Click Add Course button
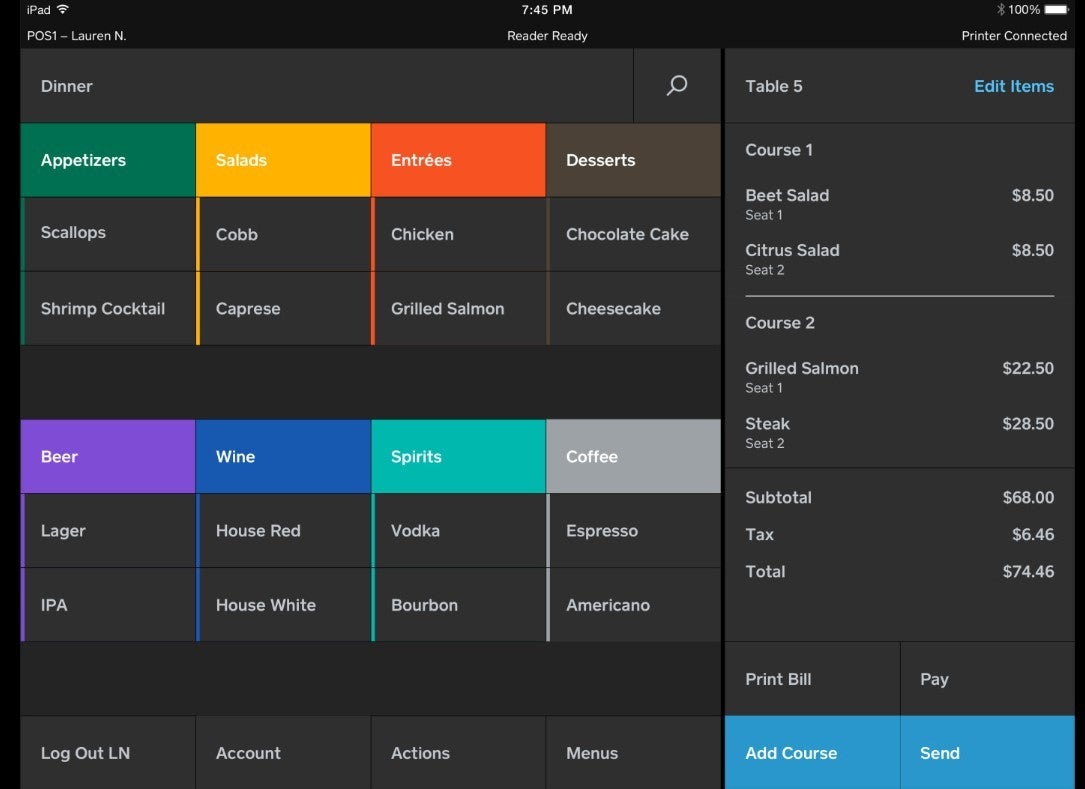Viewport: 1085px width, 789px height. click(812, 753)
